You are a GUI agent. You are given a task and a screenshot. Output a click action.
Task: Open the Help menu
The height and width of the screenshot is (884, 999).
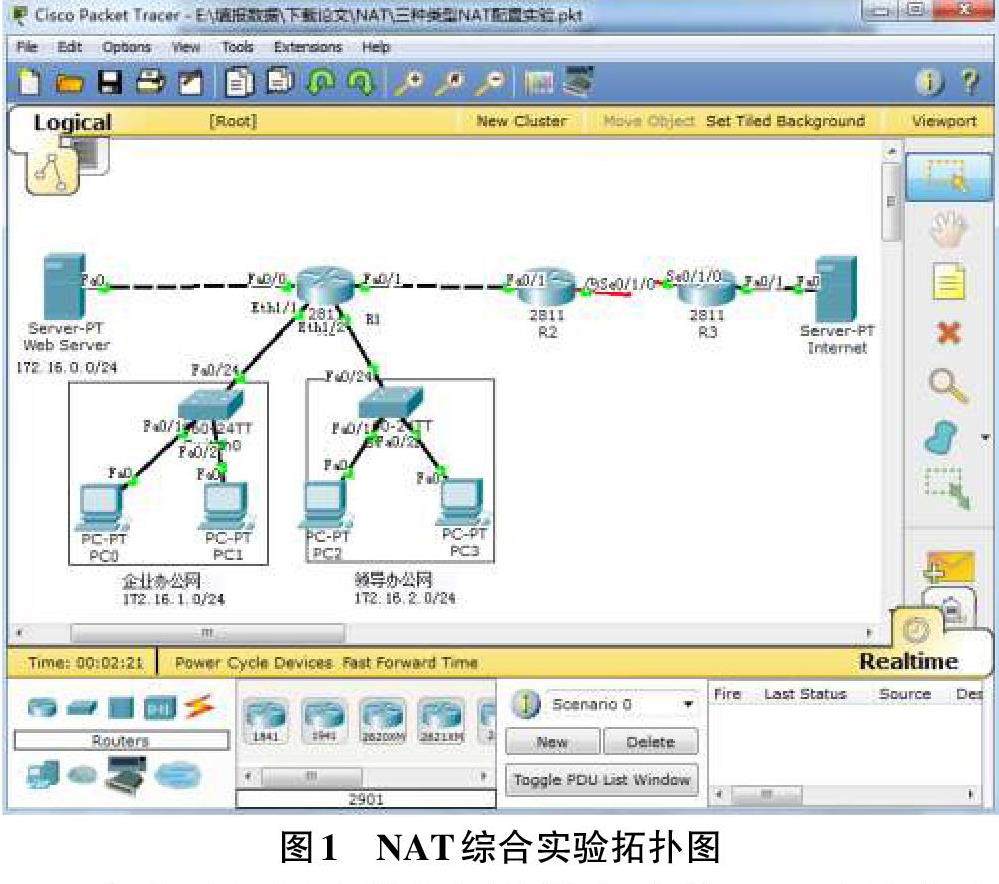click(x=376, y=47)
